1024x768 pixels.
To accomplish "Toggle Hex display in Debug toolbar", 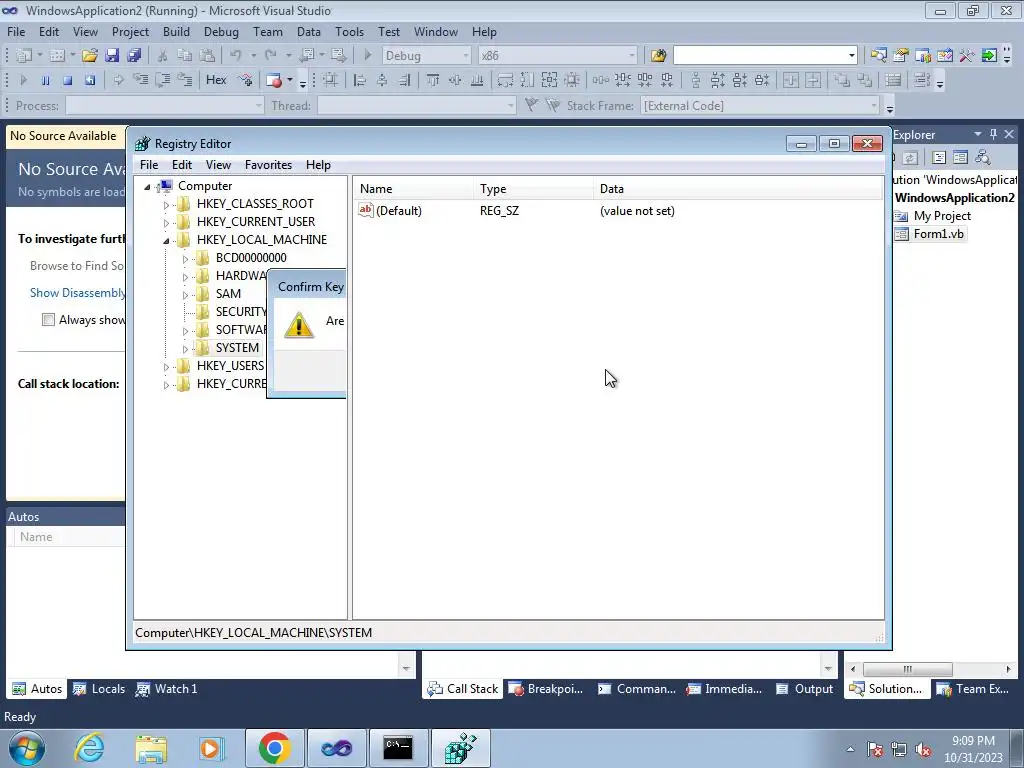I will point(216,80).
